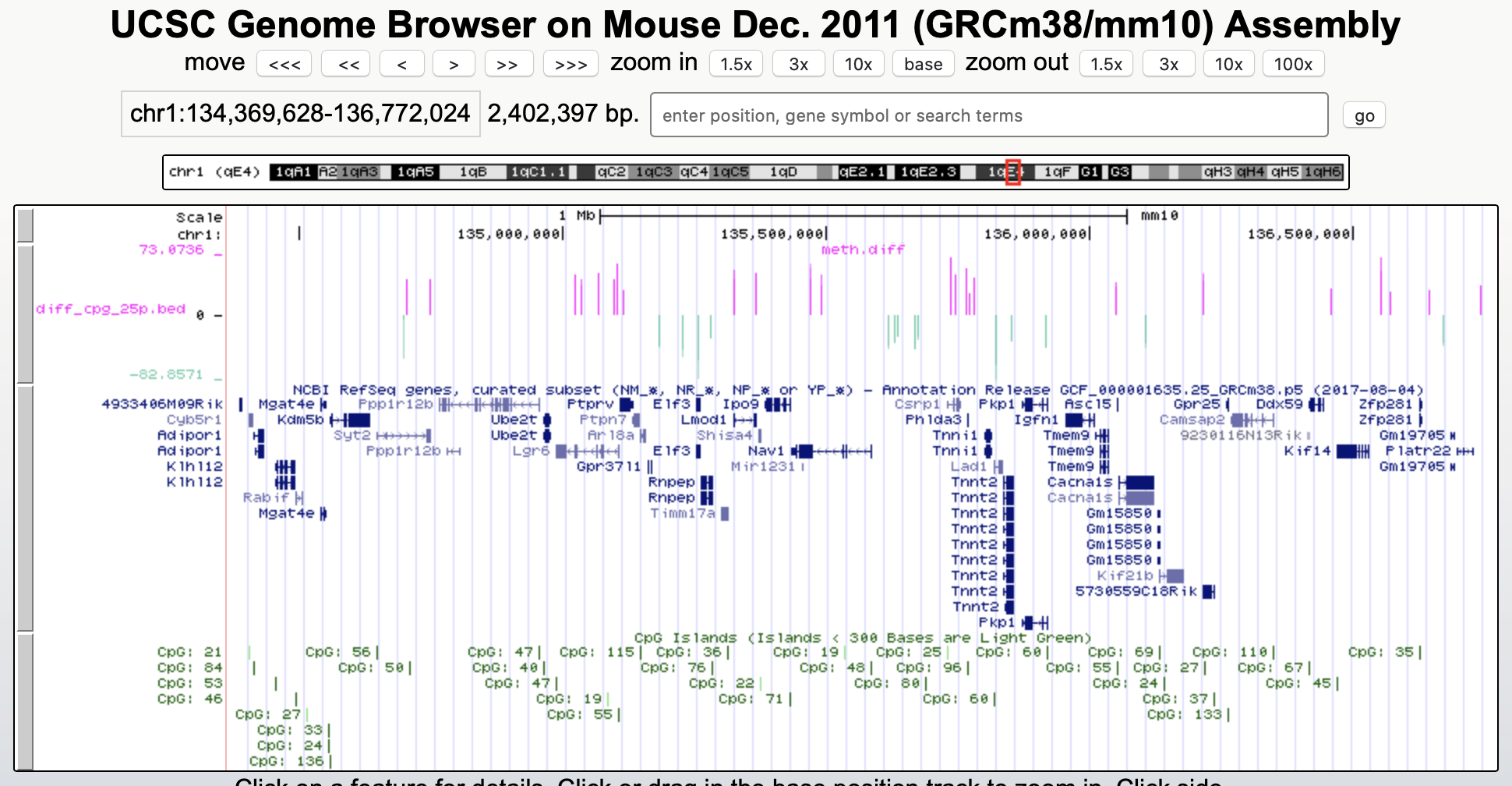Click the 136,000,000 base position label
The width and height of the screenshot is (1512, 786).
point(1036,234)
